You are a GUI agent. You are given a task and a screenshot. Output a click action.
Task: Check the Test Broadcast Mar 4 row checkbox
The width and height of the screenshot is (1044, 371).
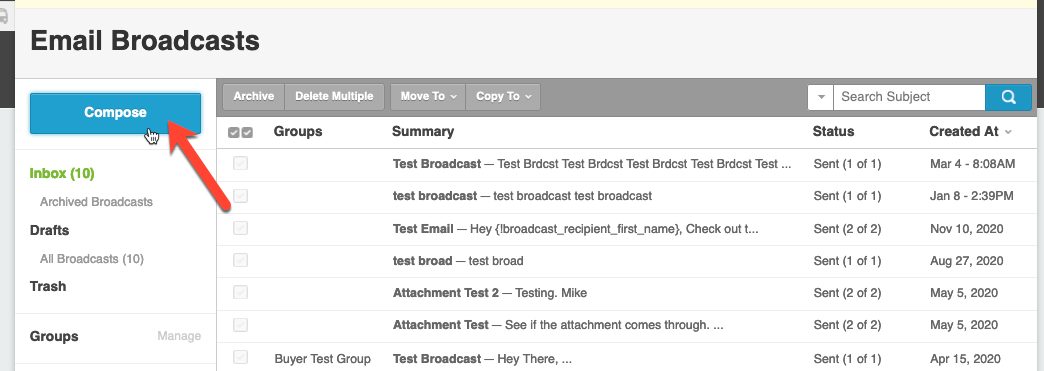coord(240,163)
